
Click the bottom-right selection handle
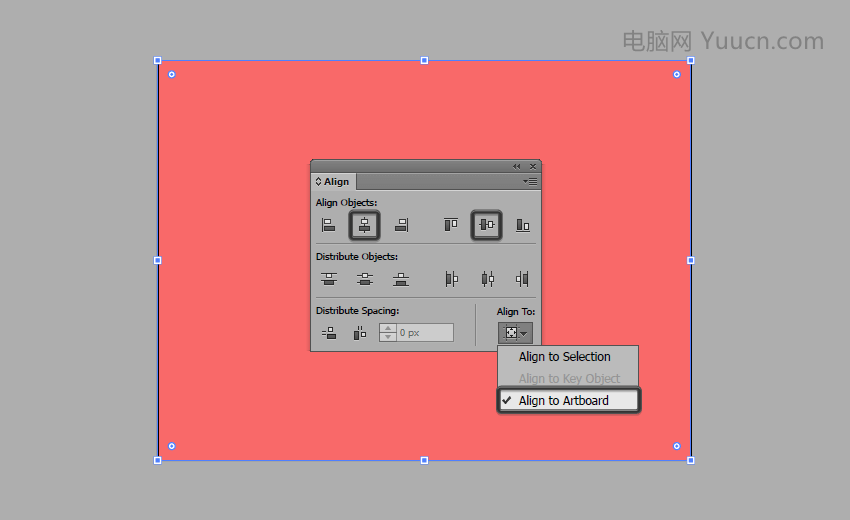(691, 460)
